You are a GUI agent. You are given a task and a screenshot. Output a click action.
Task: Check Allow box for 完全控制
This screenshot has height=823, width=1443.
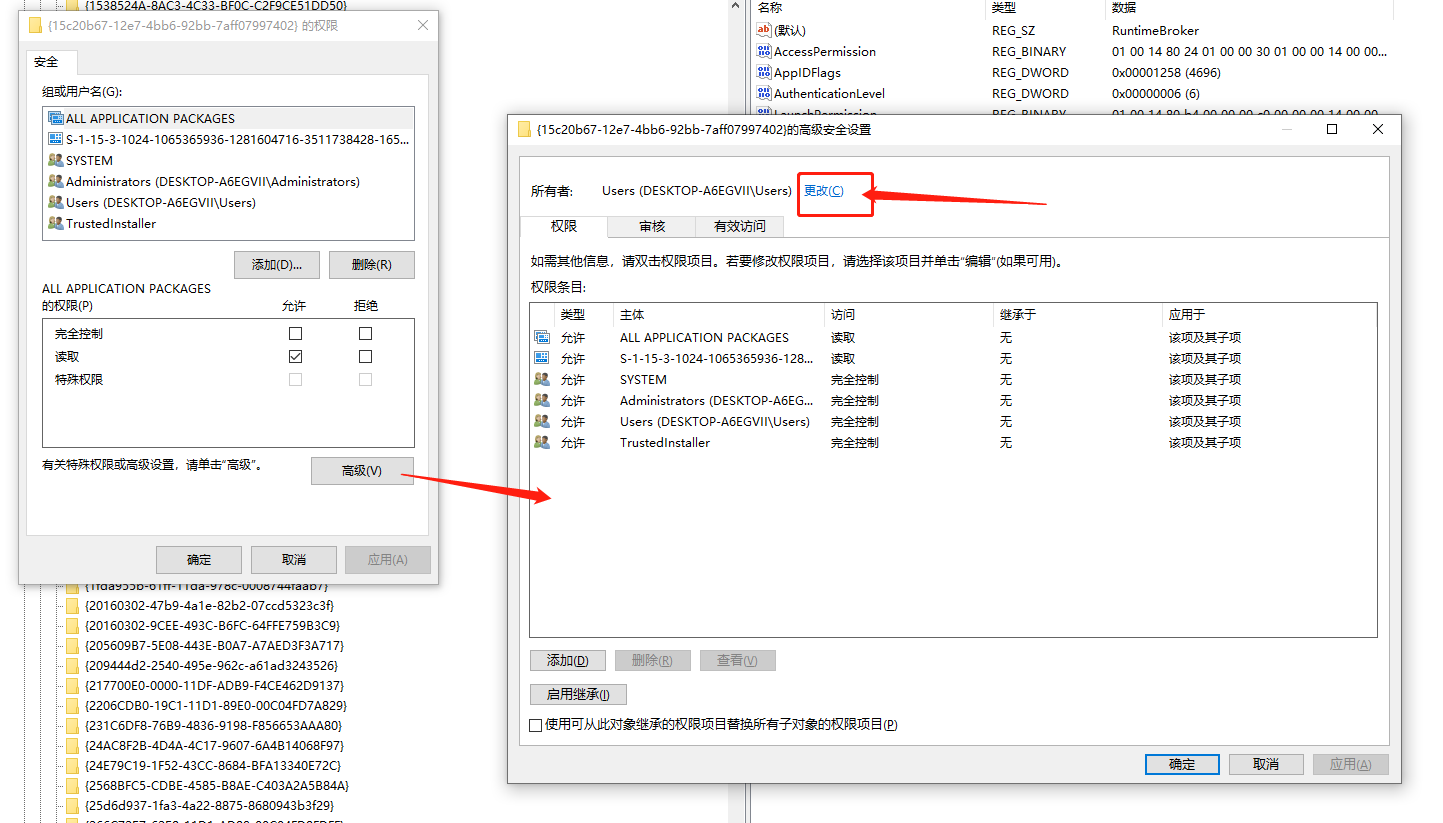pyautogui.click(x=295, y=333)
